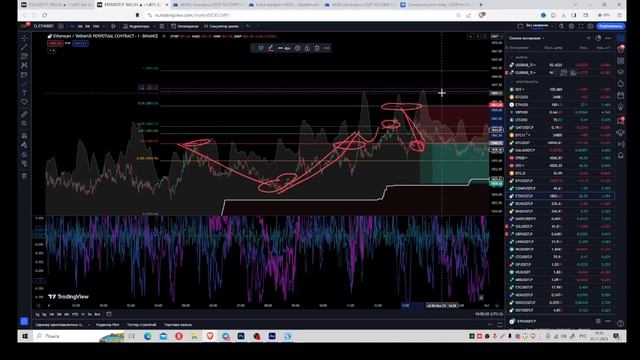Select the patterns tool in left toolbar

(x=24, y=65)
